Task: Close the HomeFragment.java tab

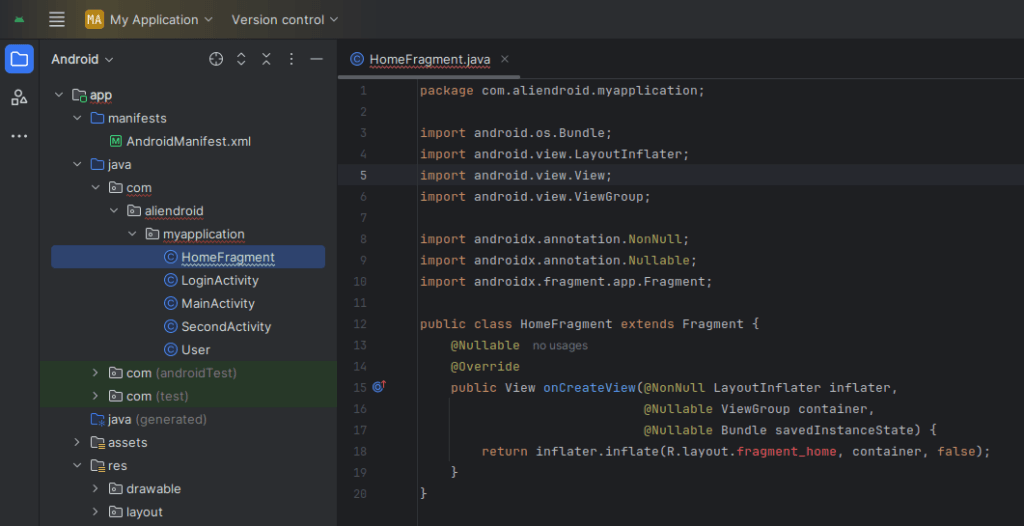Action: click(x=504, y=59)
